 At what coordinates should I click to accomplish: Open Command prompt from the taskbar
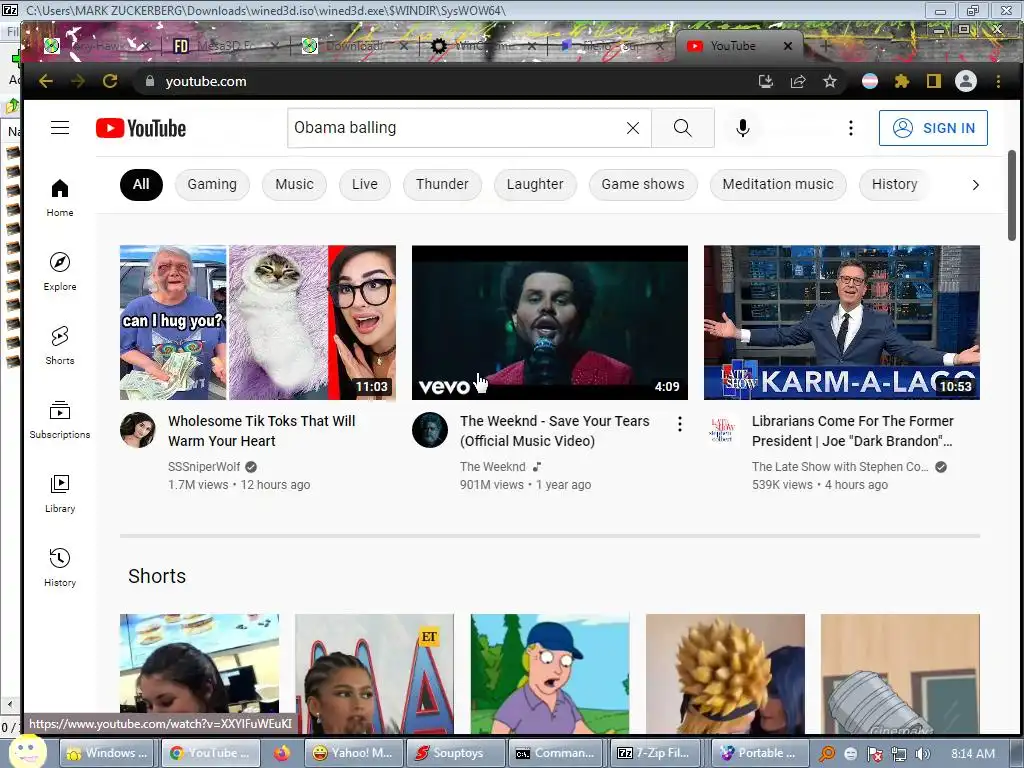click(x=558, y=753)
